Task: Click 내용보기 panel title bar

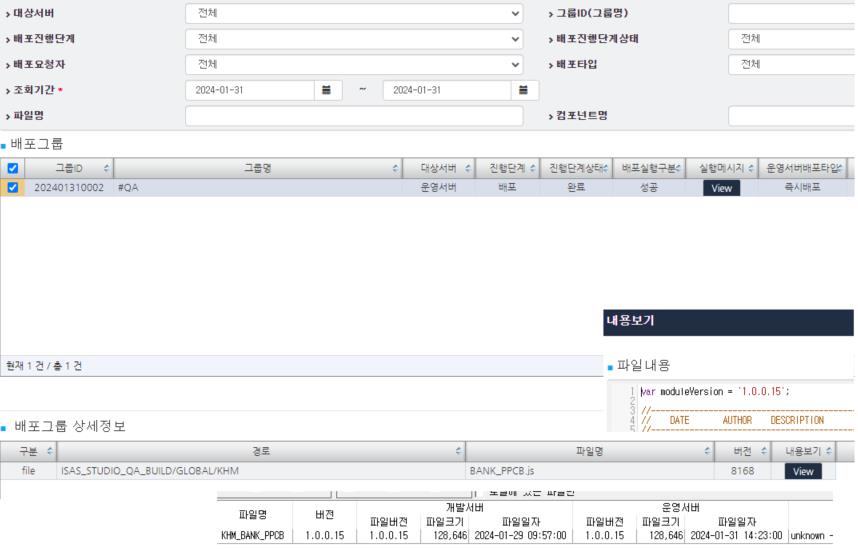Action: click(x=728, y=322)
